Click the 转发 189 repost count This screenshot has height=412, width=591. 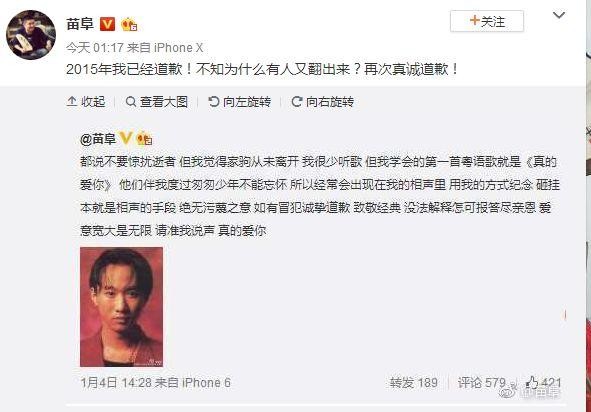[x=413, y=383]
